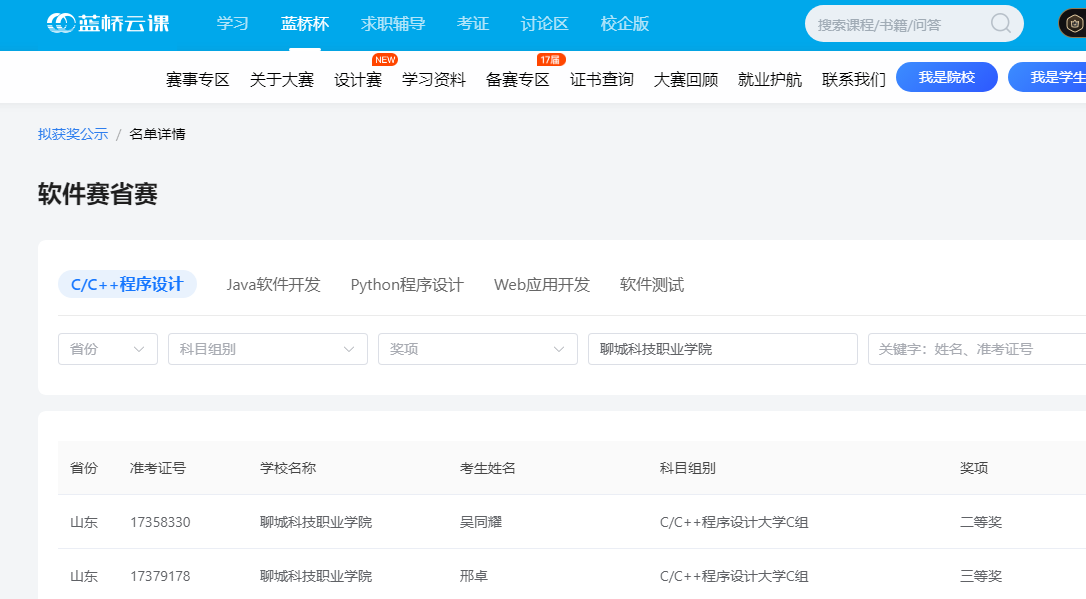This screenshot has width=1086, height=599.
Task: Open the Web应用开发 tab
Action: pyautogui.click(x=542, y=285)
